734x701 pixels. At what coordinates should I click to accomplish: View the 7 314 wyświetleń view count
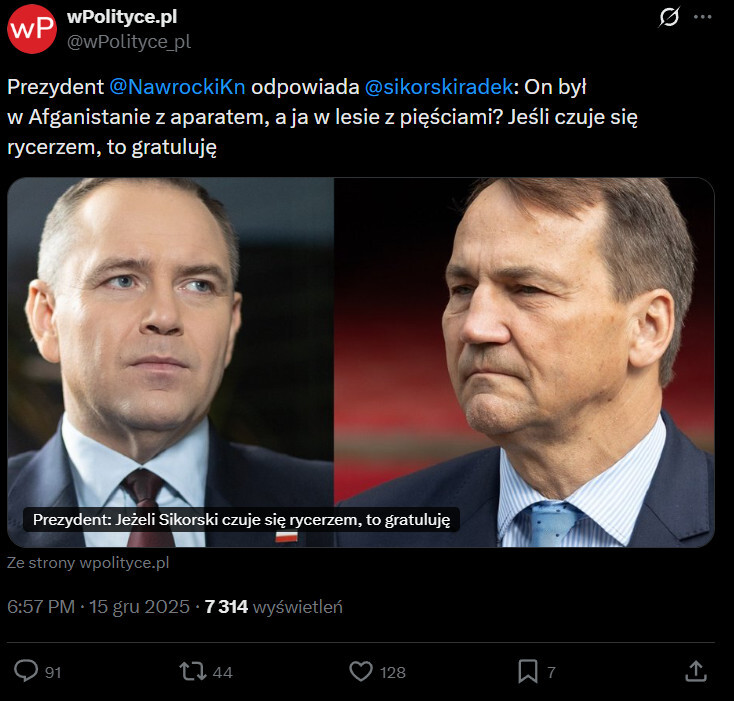[x=273, y=607]
